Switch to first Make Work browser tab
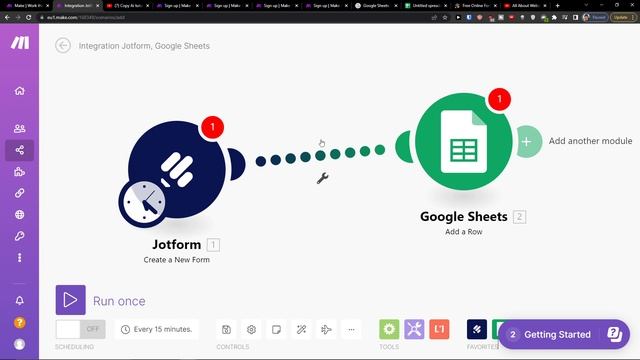The image size is (640, 360). pos(28,6)
